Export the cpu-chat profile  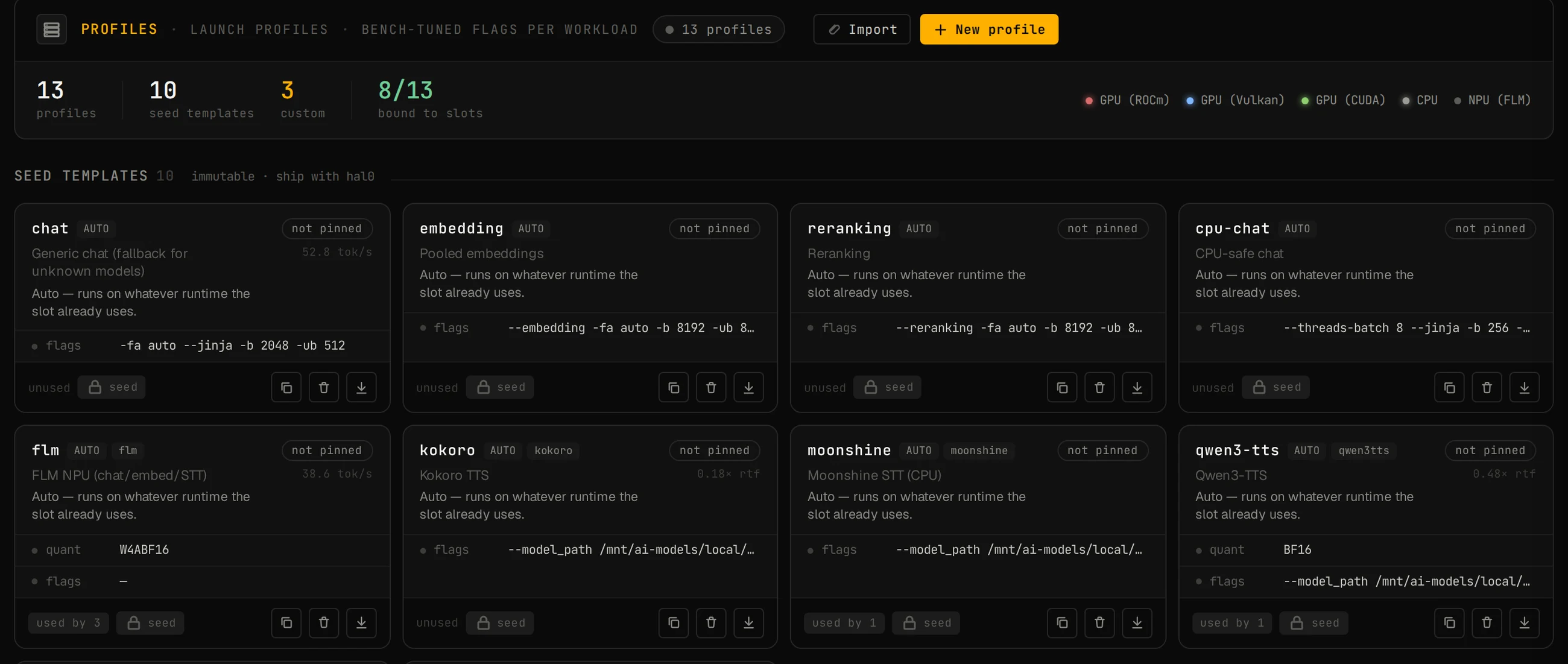[x=1525, y=388]
